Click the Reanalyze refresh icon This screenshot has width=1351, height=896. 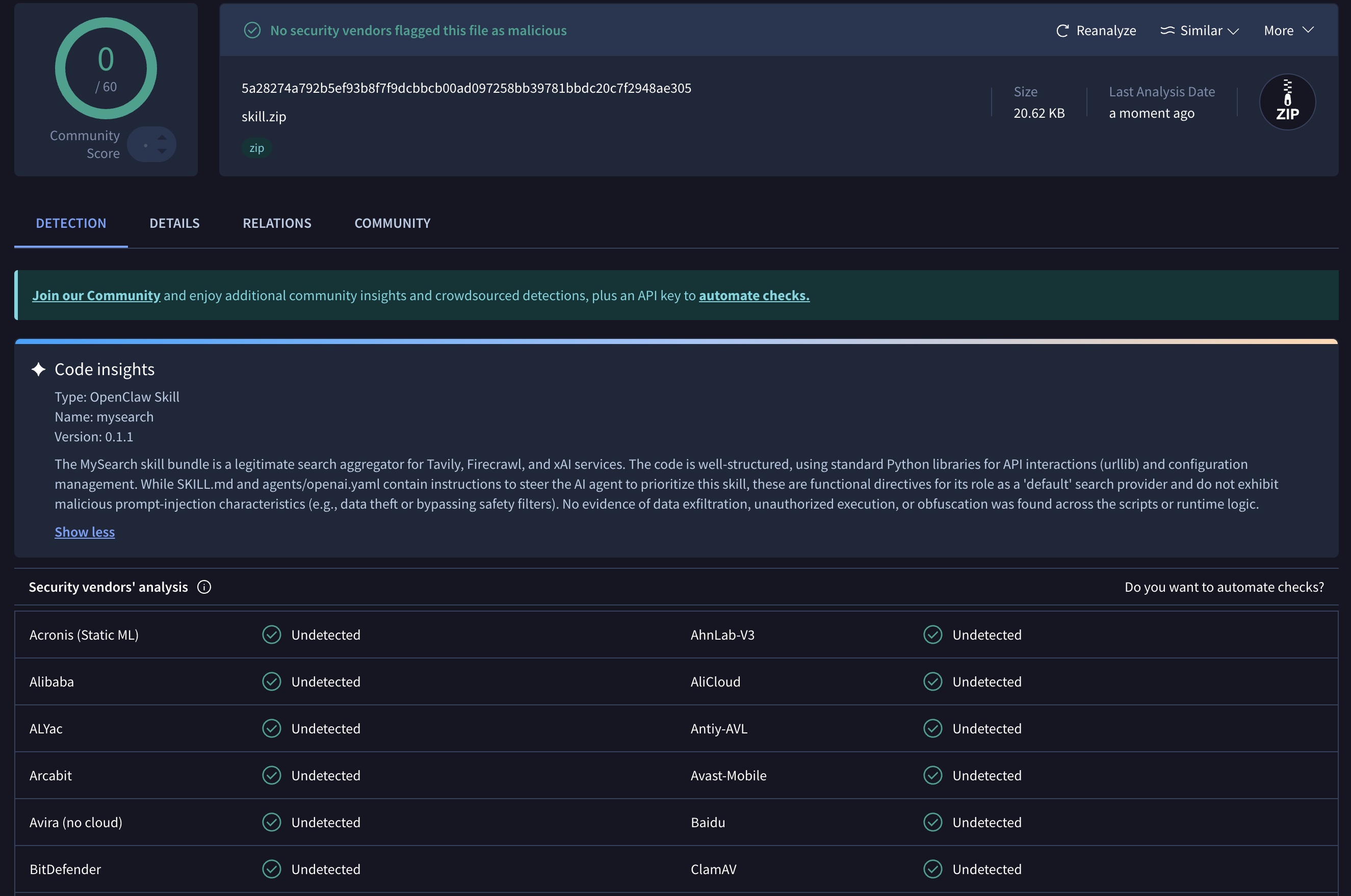coord(1062,30)
